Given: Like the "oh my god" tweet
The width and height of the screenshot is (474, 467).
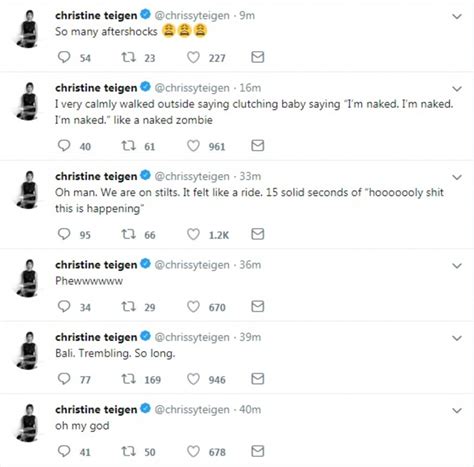Looking at the screenshot, I should (193, 451).
